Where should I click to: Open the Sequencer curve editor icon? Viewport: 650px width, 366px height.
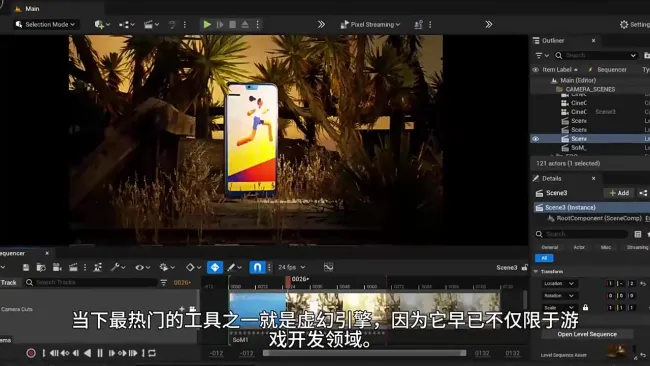tap(328, 267)
